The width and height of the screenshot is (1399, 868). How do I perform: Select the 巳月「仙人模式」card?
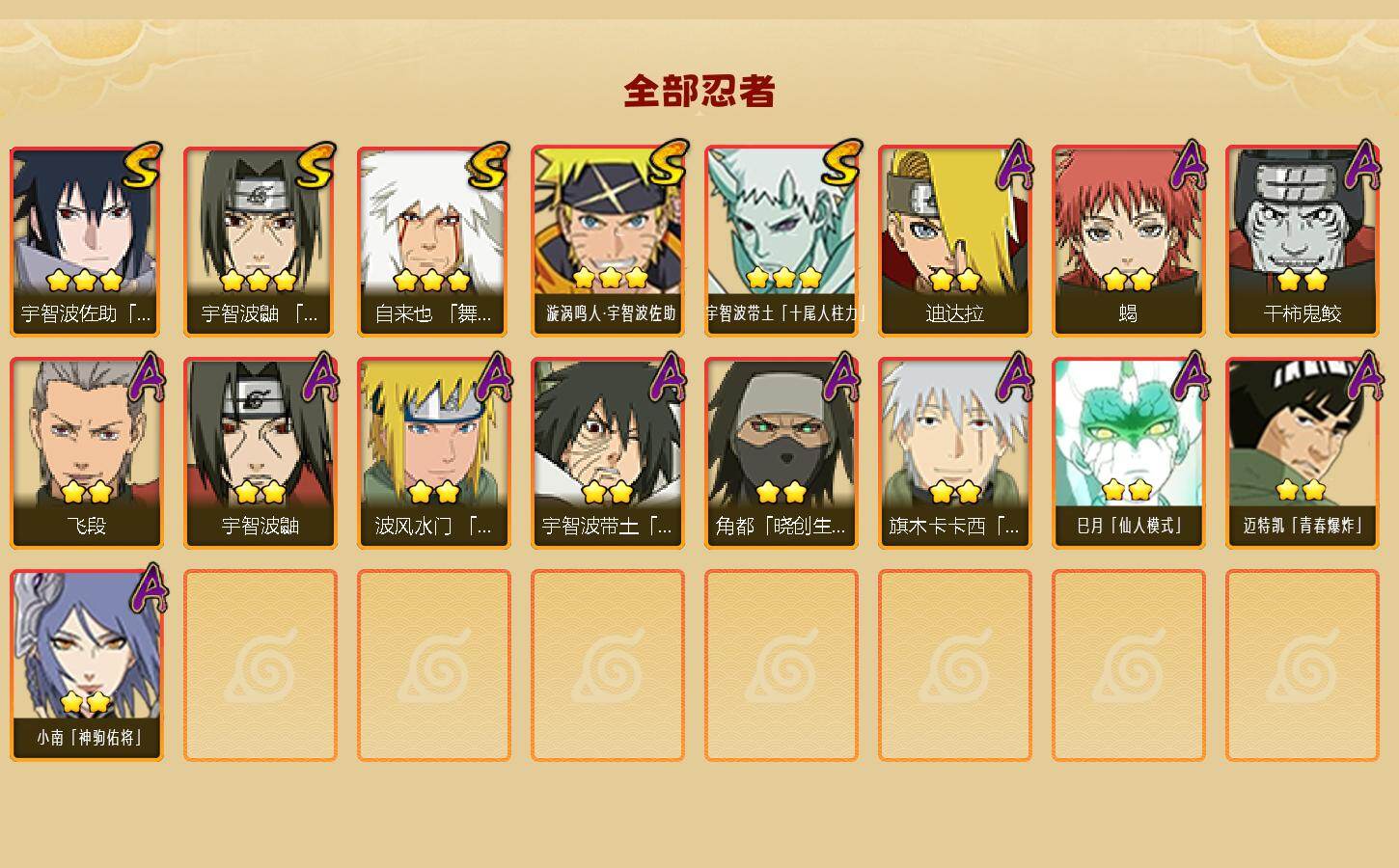coord(1128,453)
